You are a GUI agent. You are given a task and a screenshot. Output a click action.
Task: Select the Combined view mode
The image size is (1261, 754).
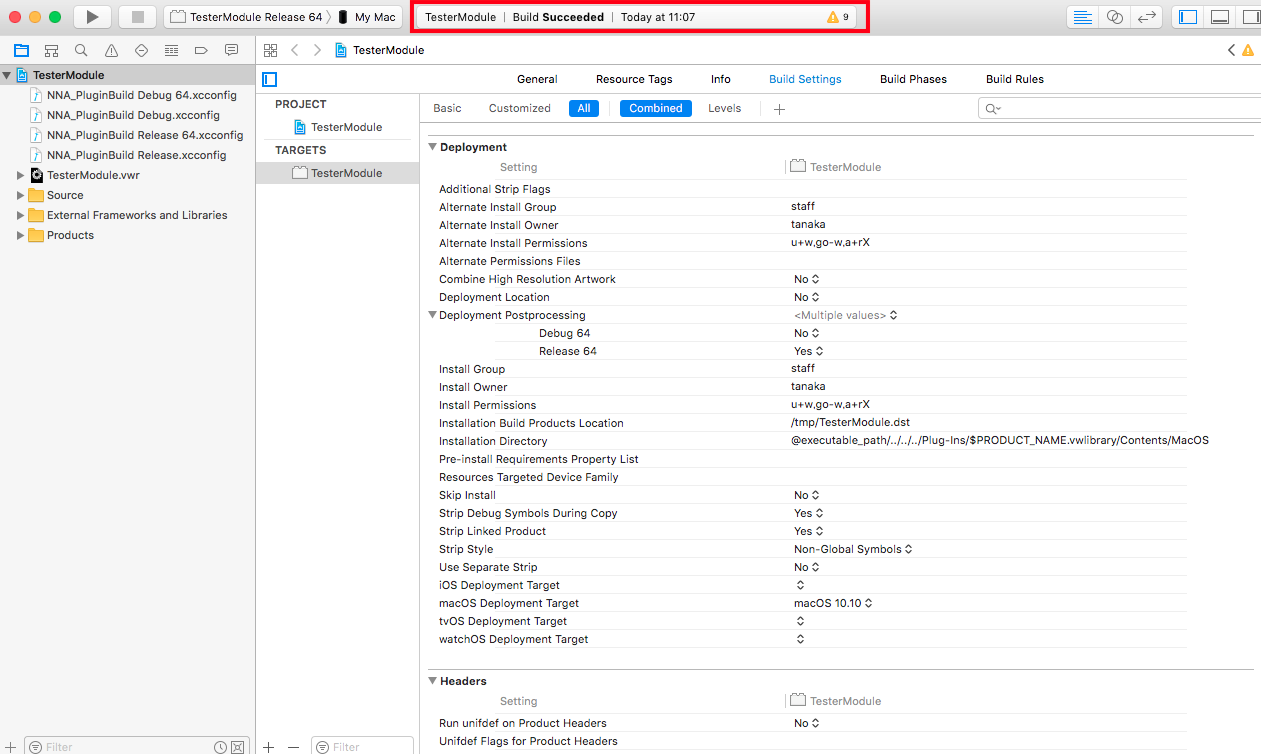tap(656, 108)
